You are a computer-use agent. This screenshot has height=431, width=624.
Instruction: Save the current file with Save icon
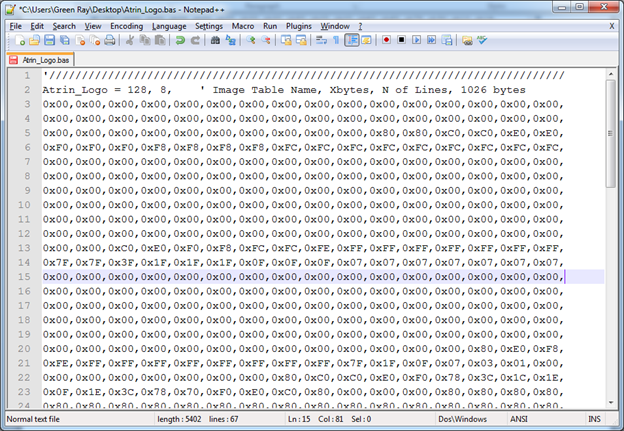click(49, 40)
